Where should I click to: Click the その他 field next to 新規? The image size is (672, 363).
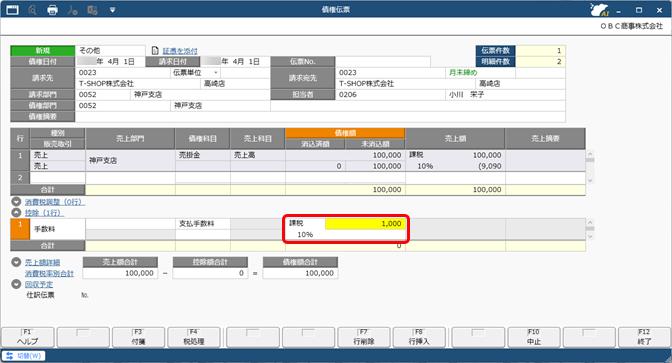pos(110,51)
